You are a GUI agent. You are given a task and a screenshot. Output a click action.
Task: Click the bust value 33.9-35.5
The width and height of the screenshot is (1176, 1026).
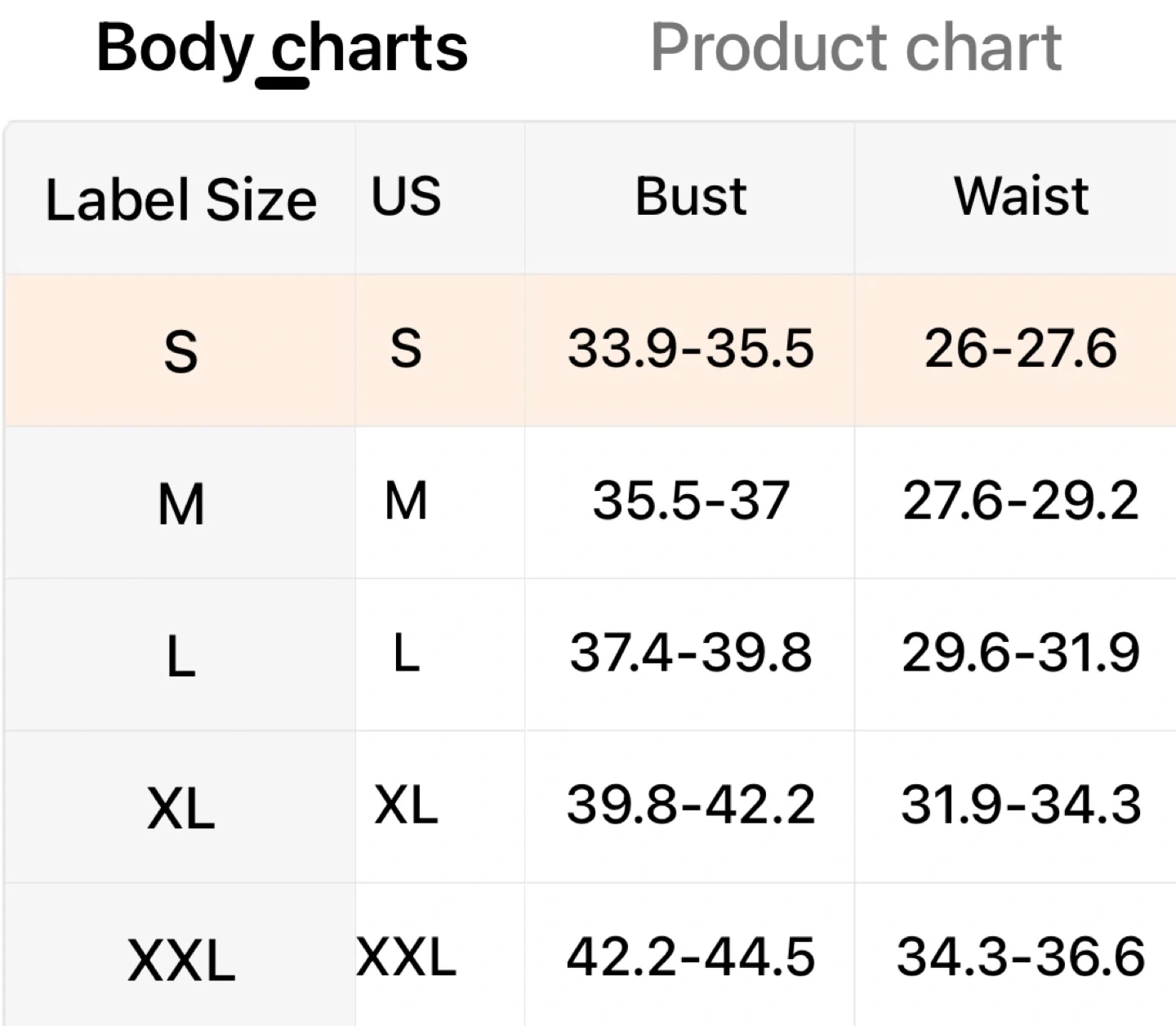[x=690, y=349]
